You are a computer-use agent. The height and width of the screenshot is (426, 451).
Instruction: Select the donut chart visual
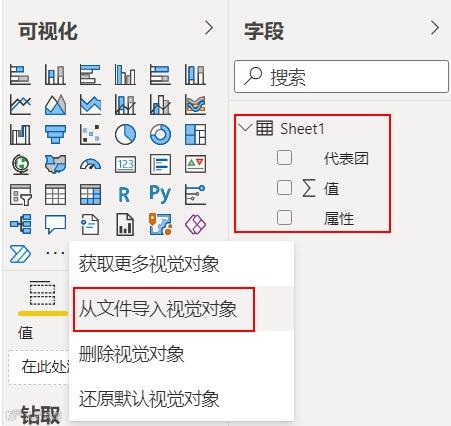[160, 134]
